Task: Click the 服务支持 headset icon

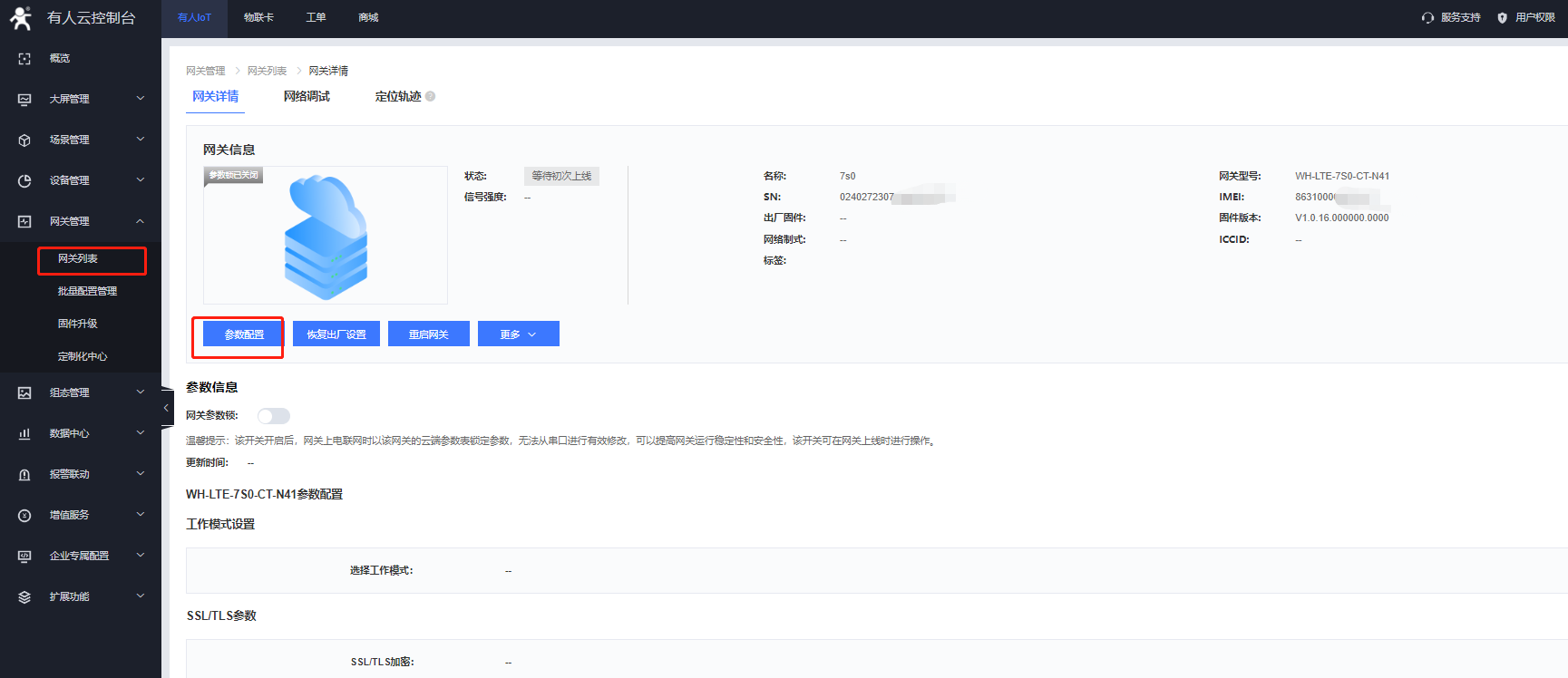Action: [1427, 18]
